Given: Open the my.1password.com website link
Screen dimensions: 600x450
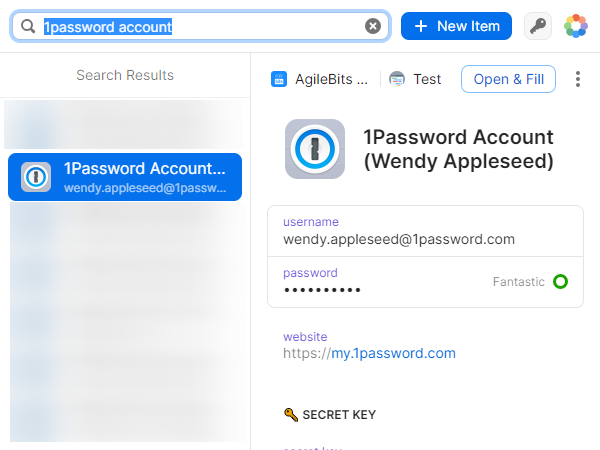Looking at the screenshot, I should point(393,353).
